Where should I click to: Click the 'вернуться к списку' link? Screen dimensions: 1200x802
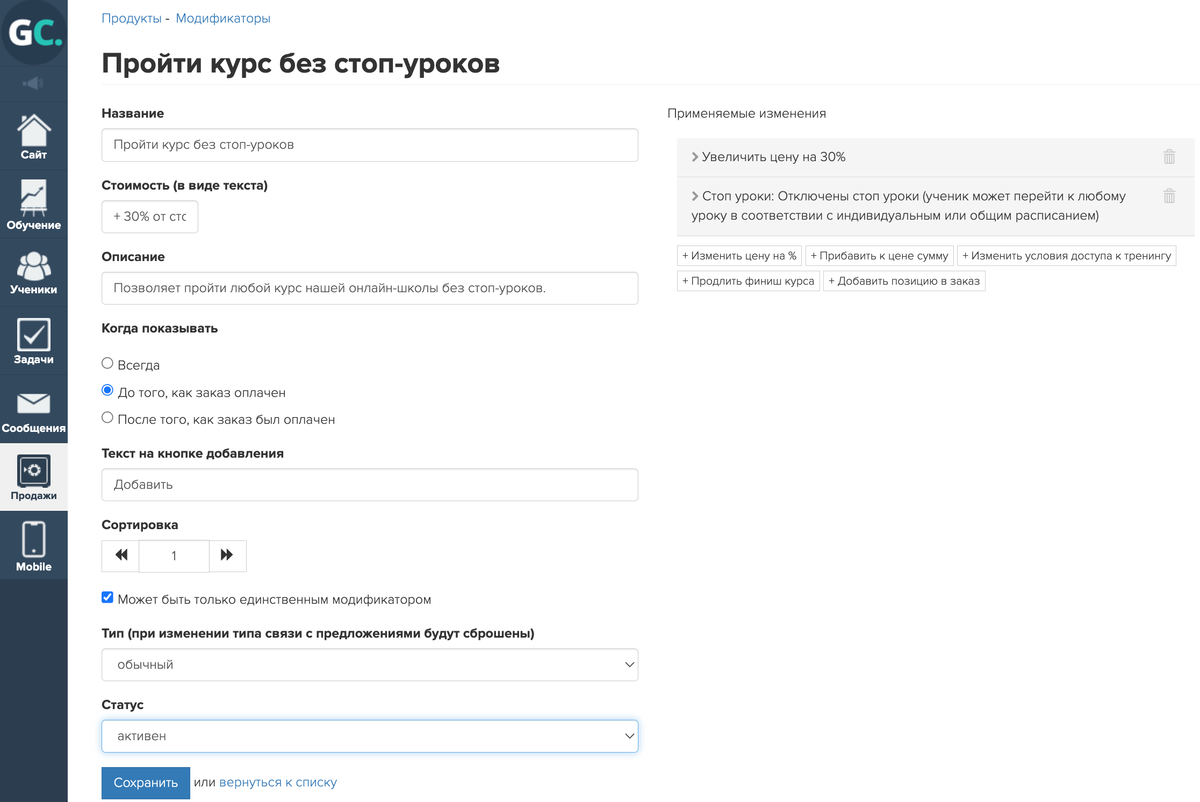[278, 783]
